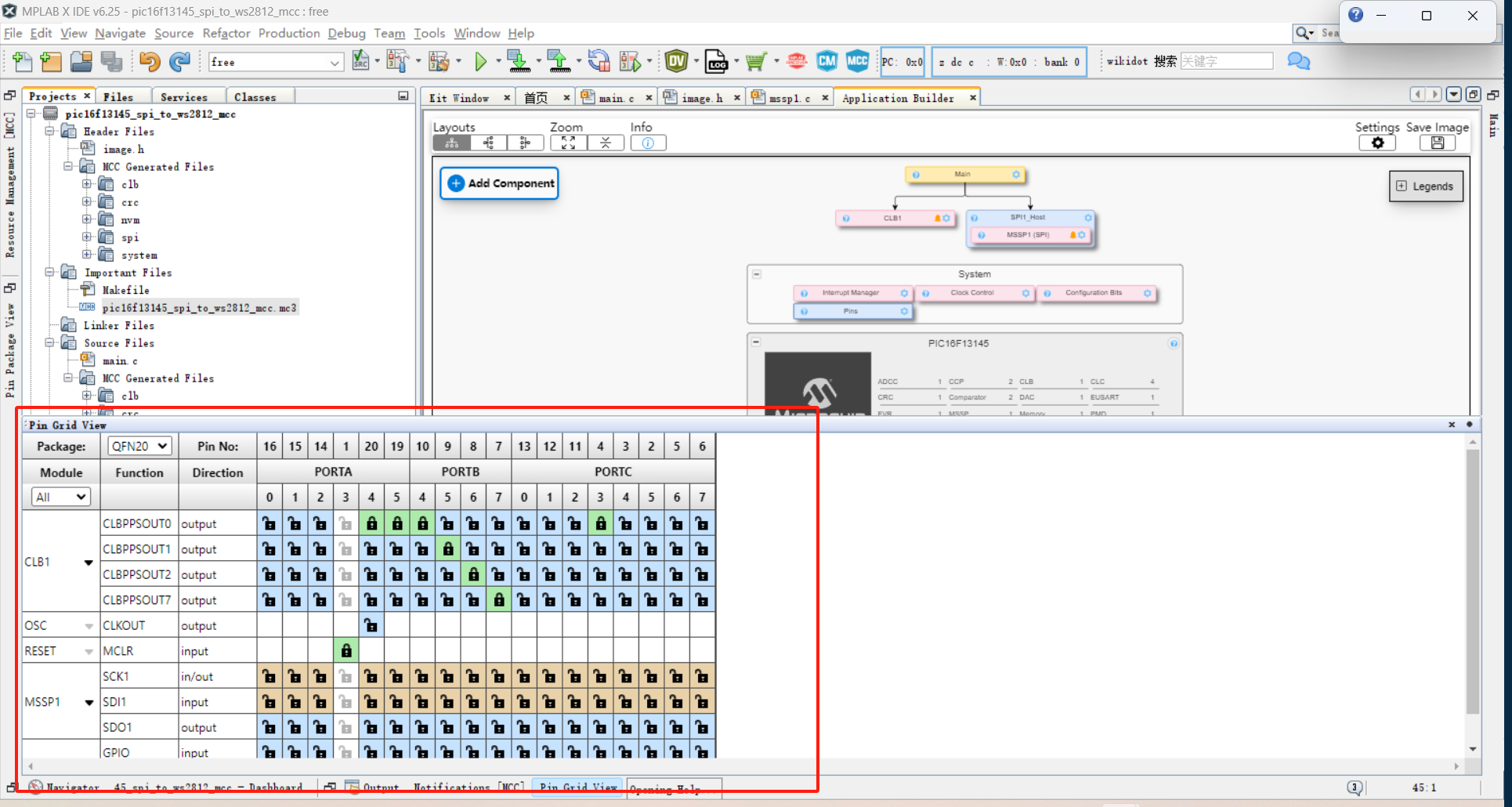The image size is (1512, 807).
Task: Open the Configuration Bits component
Action: click(x=1096, y=293)
